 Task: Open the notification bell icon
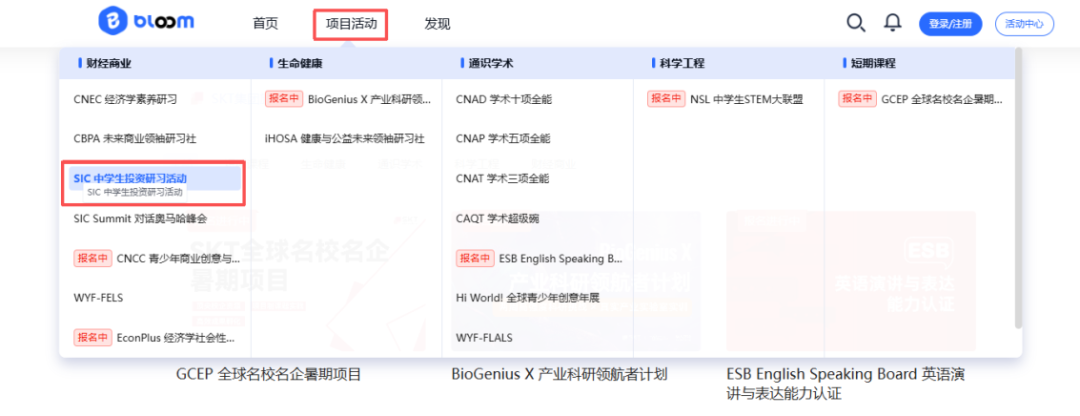(x=893, y=23)
